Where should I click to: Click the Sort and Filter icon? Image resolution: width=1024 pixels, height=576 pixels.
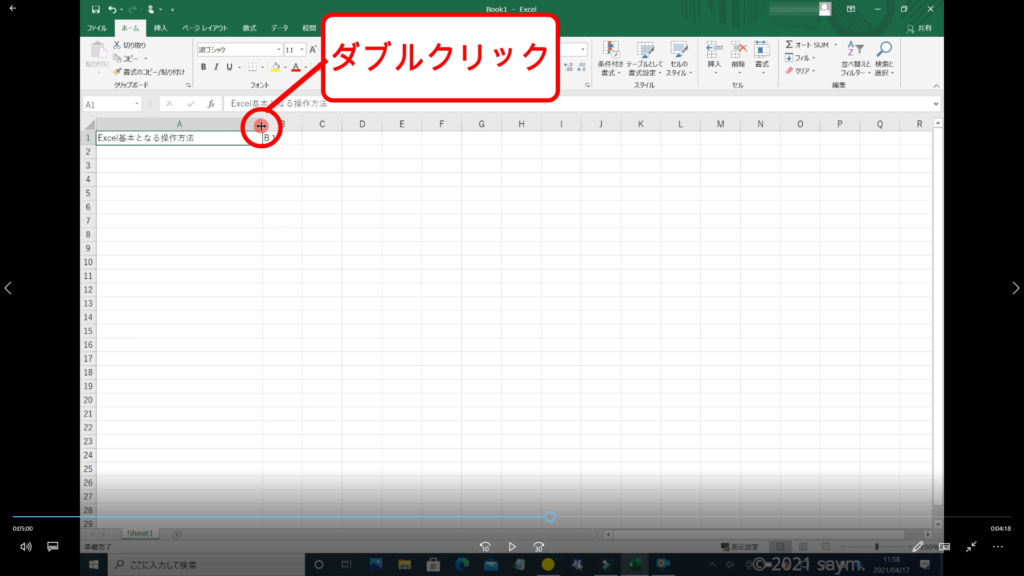click(x=855, y=50)
